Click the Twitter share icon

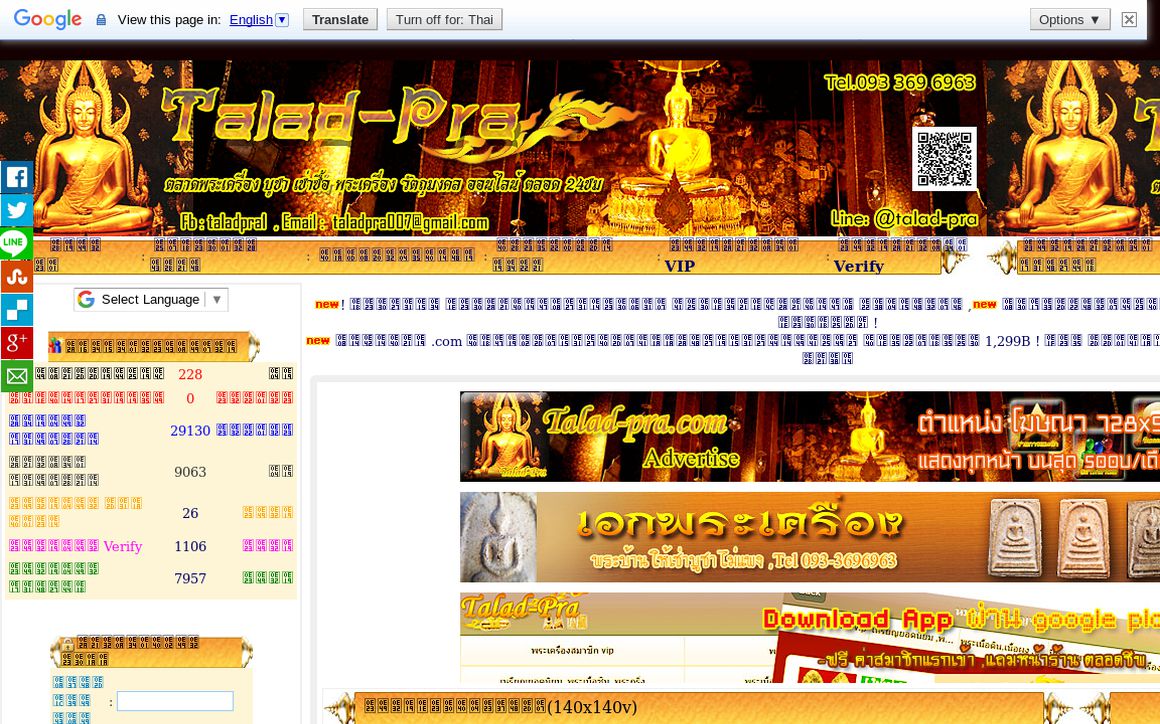click(17, 211)
